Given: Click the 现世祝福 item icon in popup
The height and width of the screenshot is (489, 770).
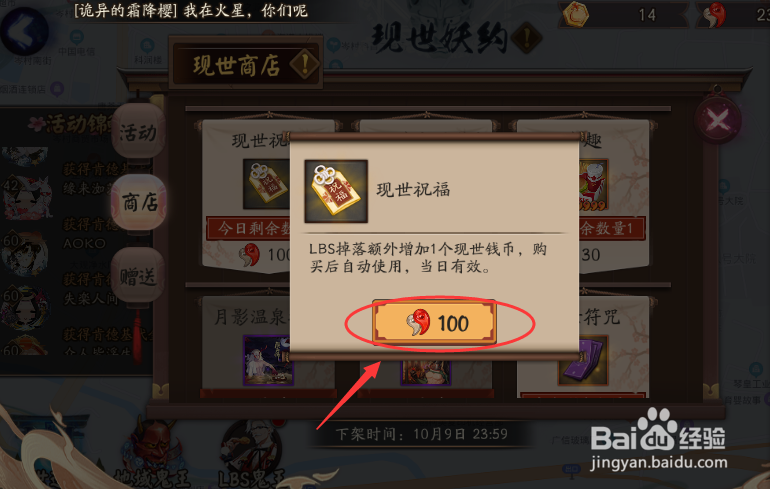Looking at the screenshot, I should [336, 191].
